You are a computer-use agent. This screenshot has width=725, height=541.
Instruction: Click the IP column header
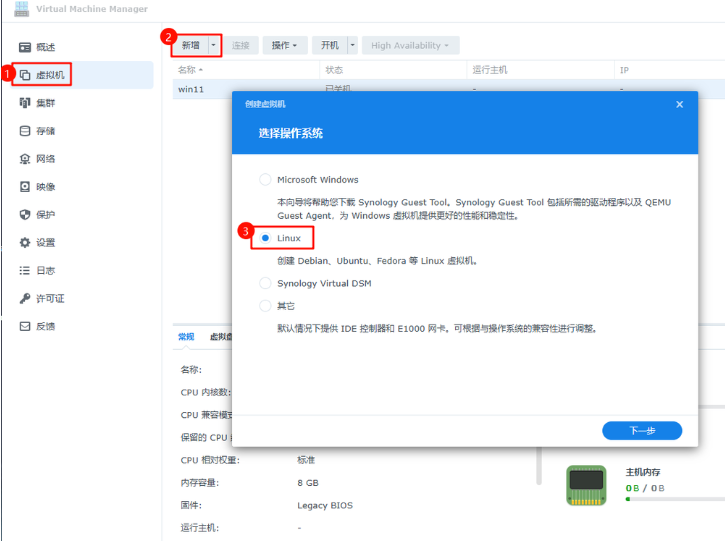tap(670, 70)
